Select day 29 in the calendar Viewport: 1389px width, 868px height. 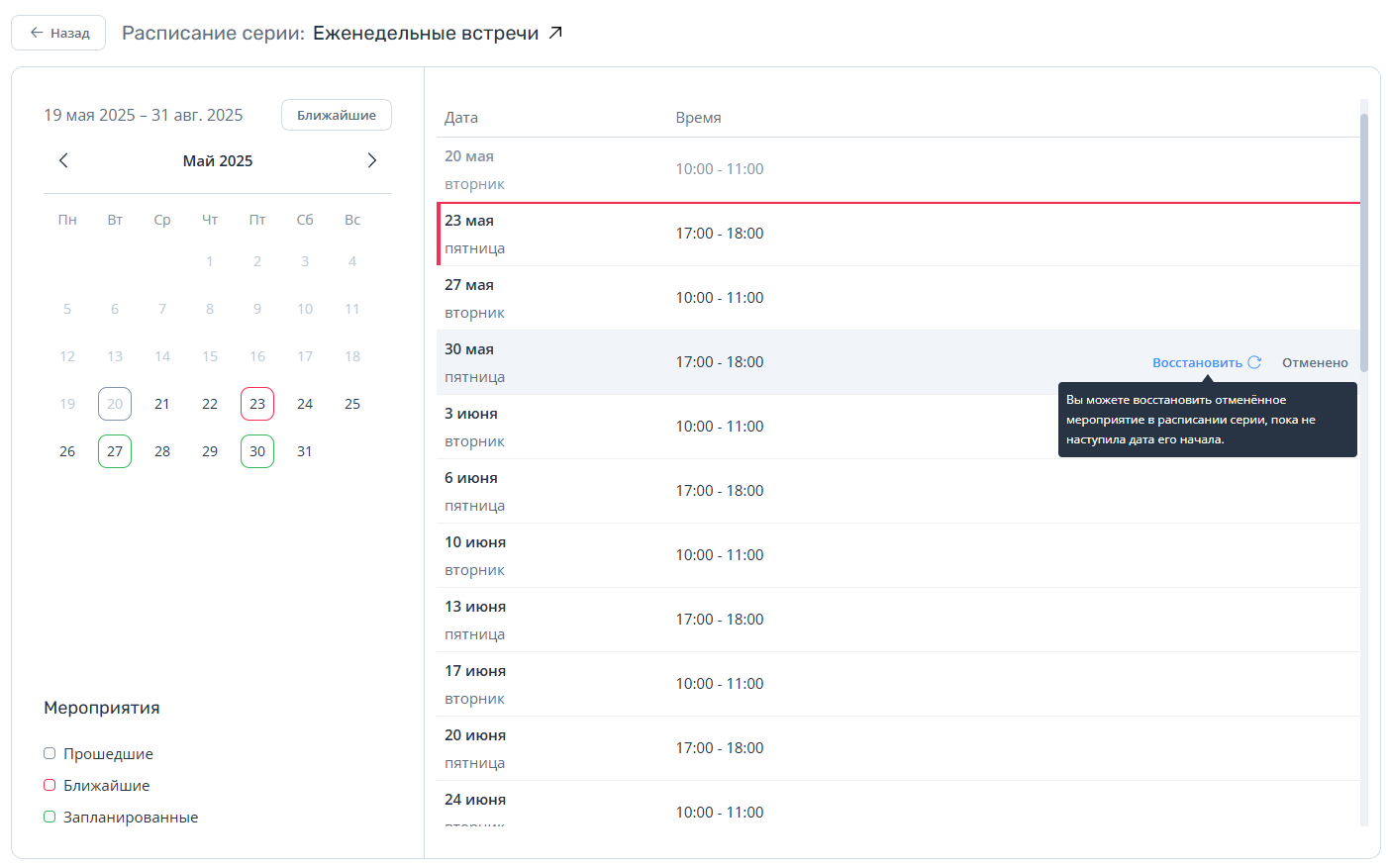(210, 451)
